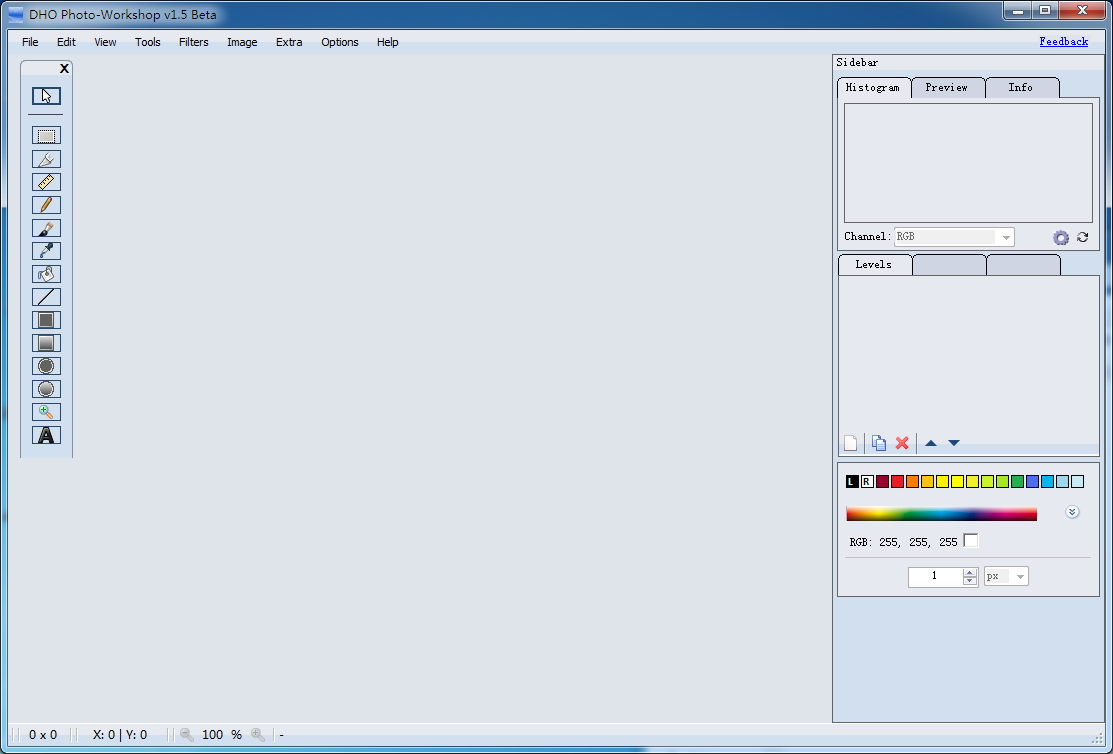Select the Pencil tool
The image size is (1113, 754).
(x=46, y=205)
